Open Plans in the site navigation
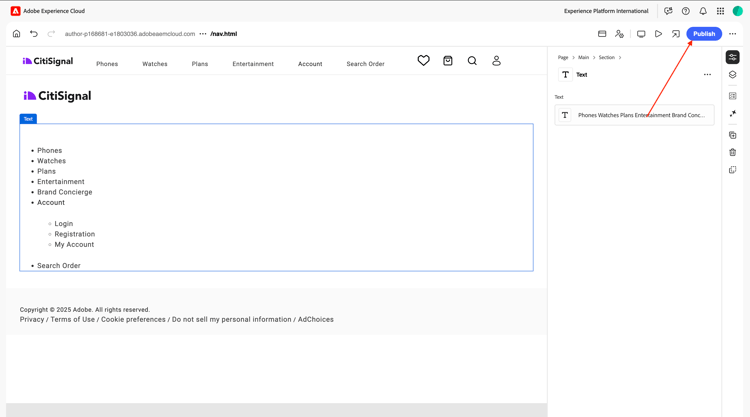 (200, 64)
